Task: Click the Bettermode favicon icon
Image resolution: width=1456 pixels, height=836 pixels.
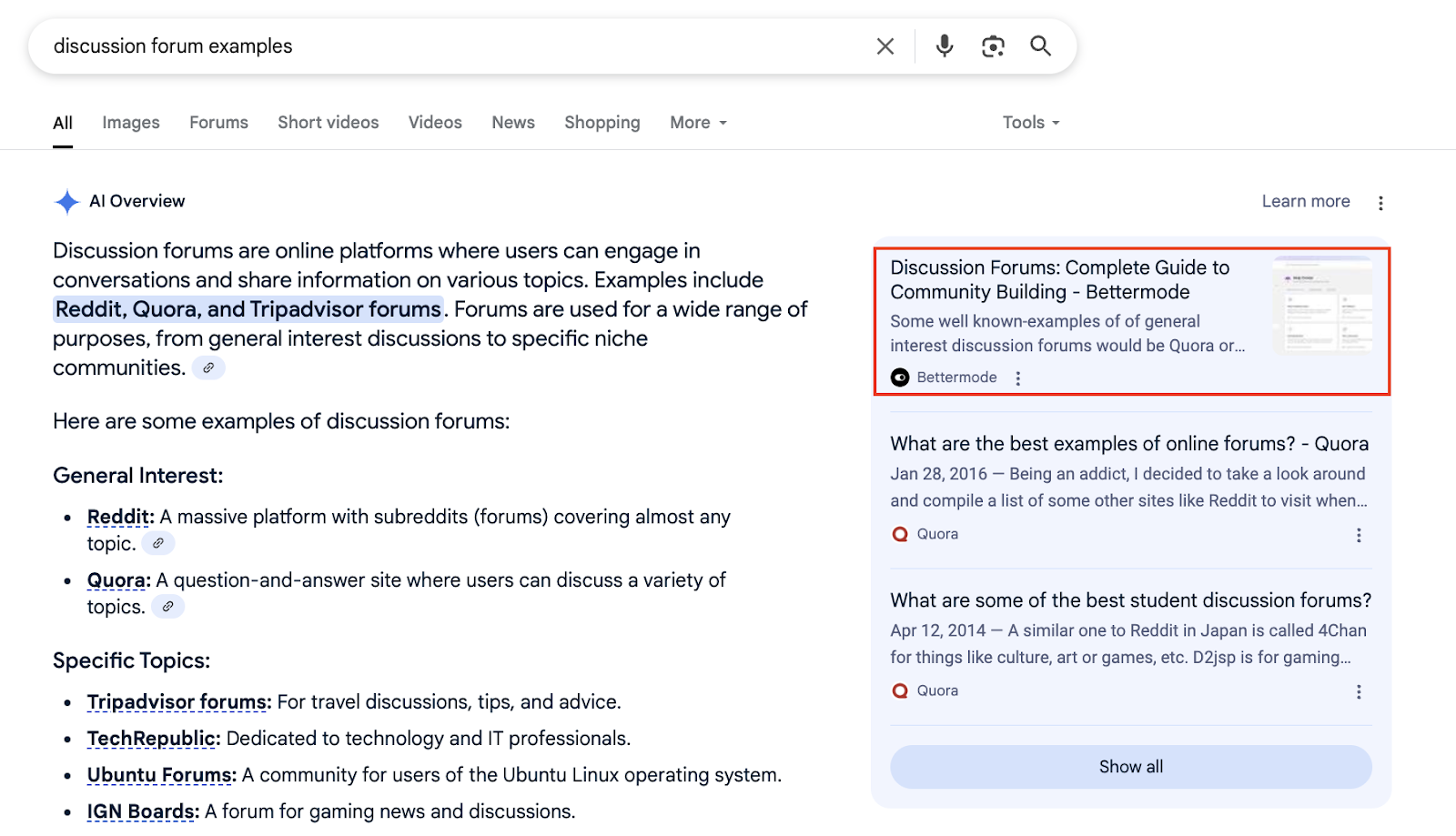Action: (900, 378)
